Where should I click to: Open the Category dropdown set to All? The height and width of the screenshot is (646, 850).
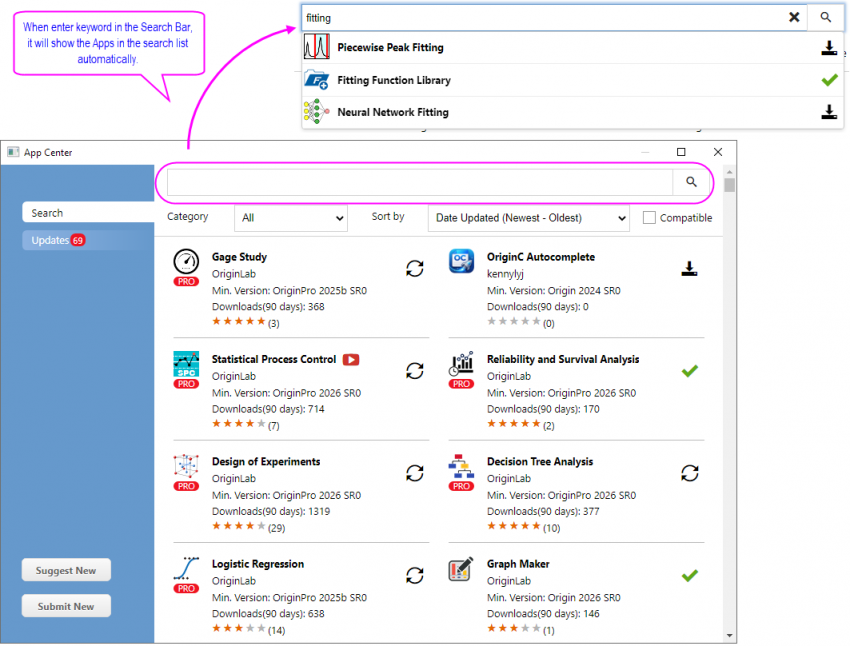pos(291,218)
